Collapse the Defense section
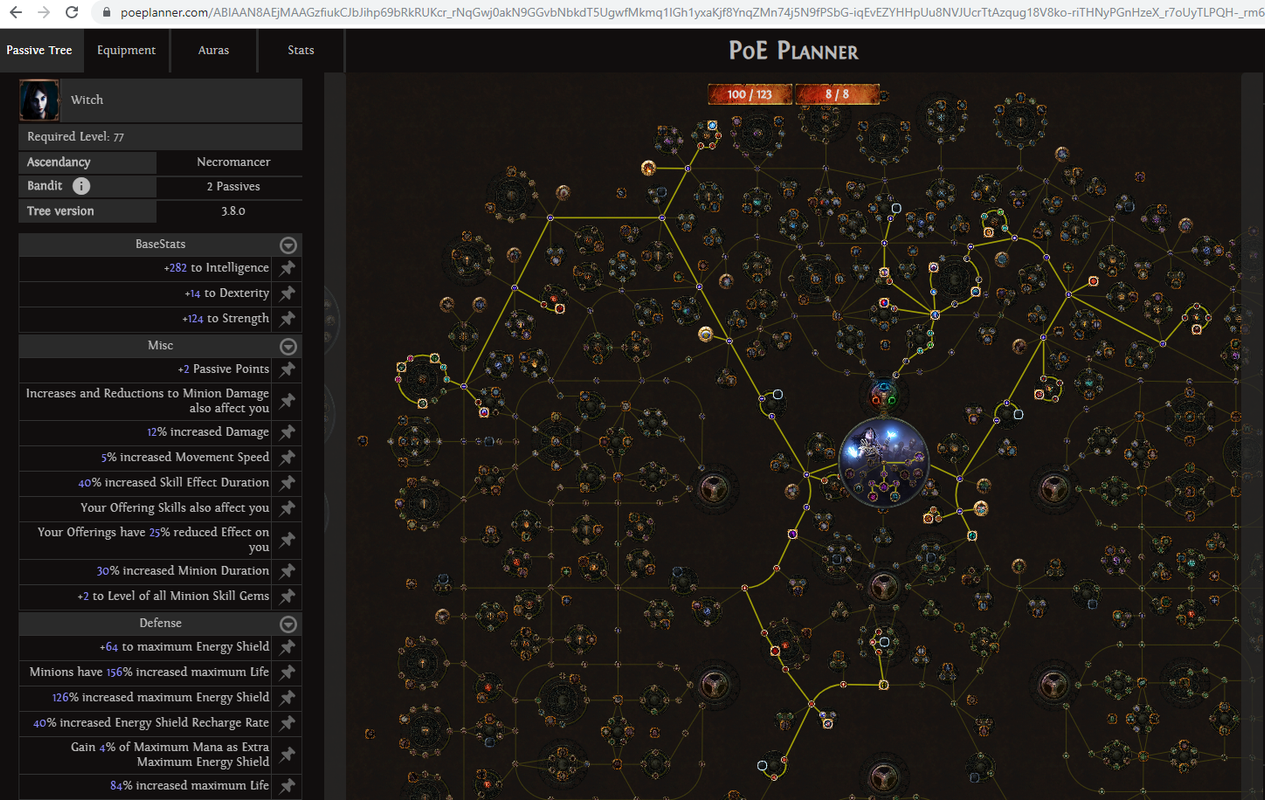This screenshot has height=800, width=1265. coord(288,624)
